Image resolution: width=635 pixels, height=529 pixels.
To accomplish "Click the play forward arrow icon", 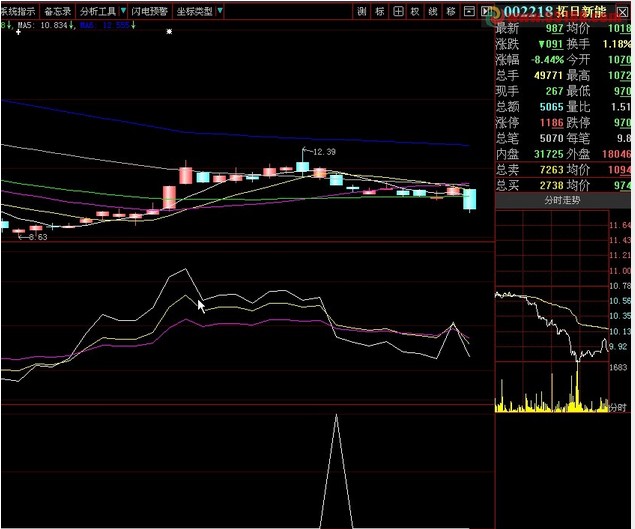I will [487, 11].
